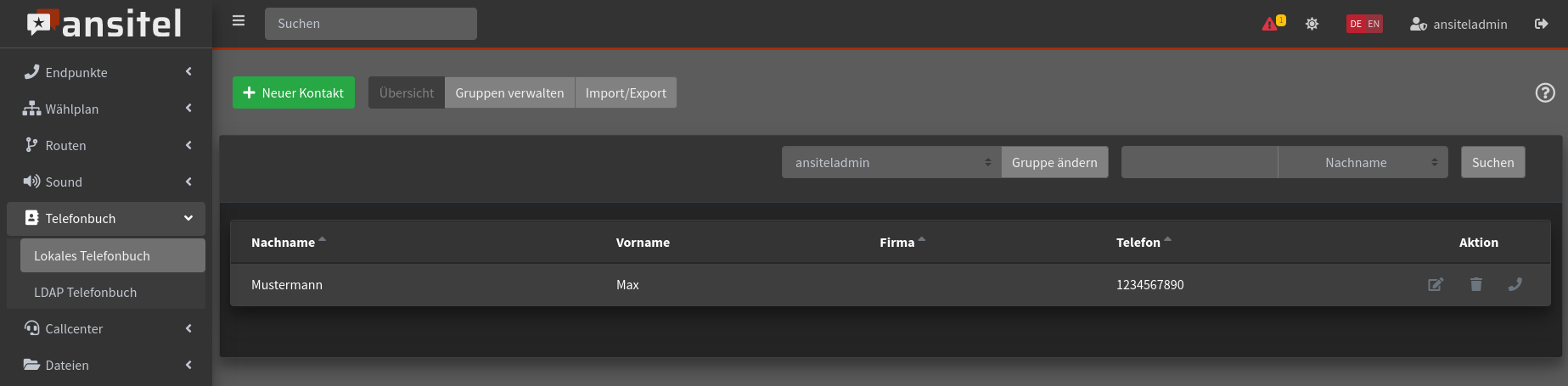This screenshot has width=1568, height=386.
Task: Open the warning alert notifications icon
Action: (1272, 24)
